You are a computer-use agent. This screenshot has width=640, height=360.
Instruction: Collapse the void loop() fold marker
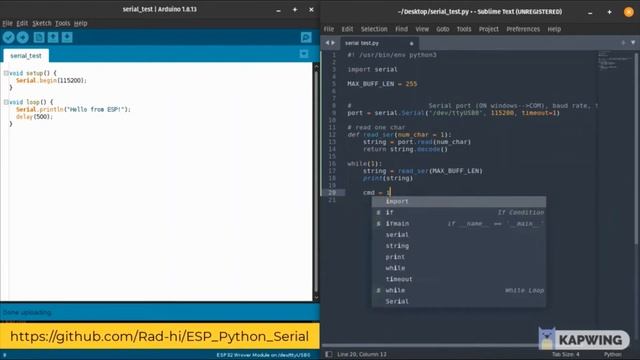(x=6, y=102)
